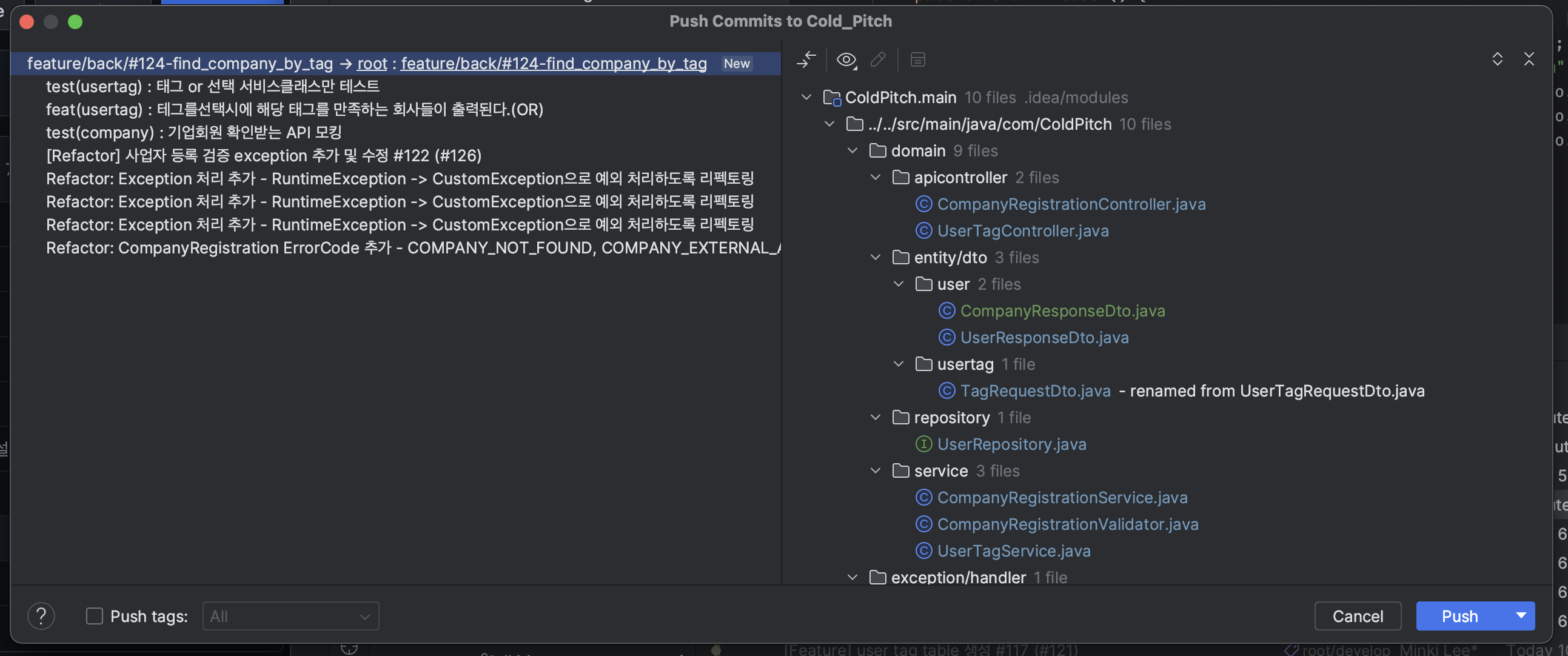Click the TagRequestDto.java class icon
The height and width of the screenshot is (656, 1568).
946,390
